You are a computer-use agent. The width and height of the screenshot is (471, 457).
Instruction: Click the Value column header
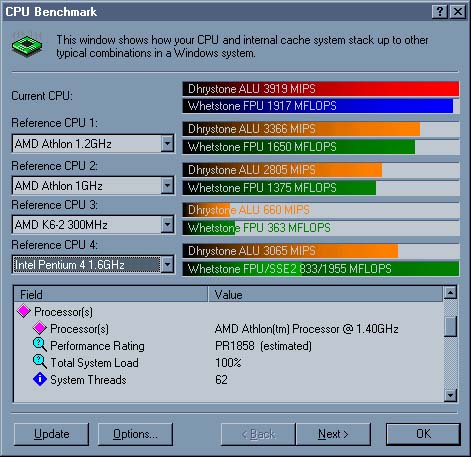click(x=325, y=294)
